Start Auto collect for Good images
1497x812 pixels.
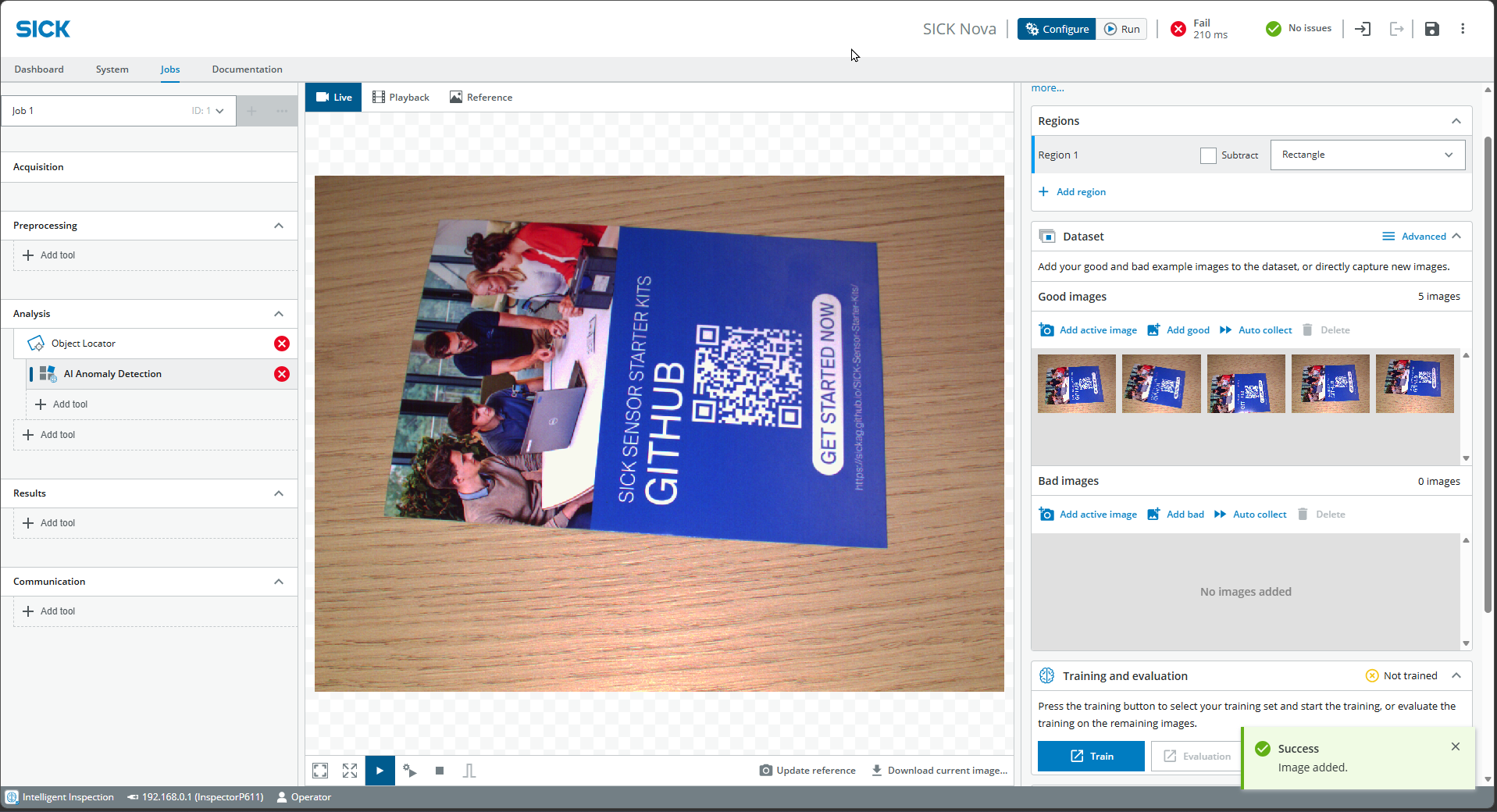(1256, 330)
